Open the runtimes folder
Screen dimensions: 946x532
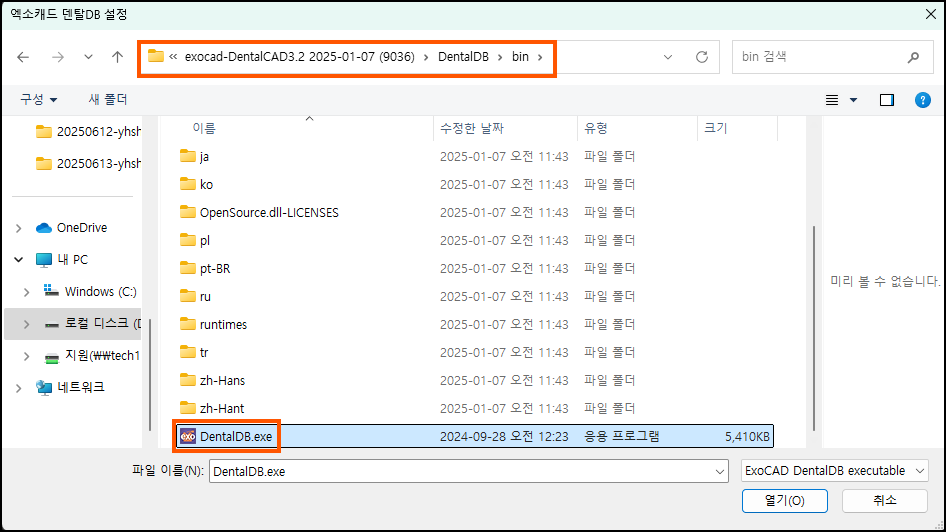223,324
